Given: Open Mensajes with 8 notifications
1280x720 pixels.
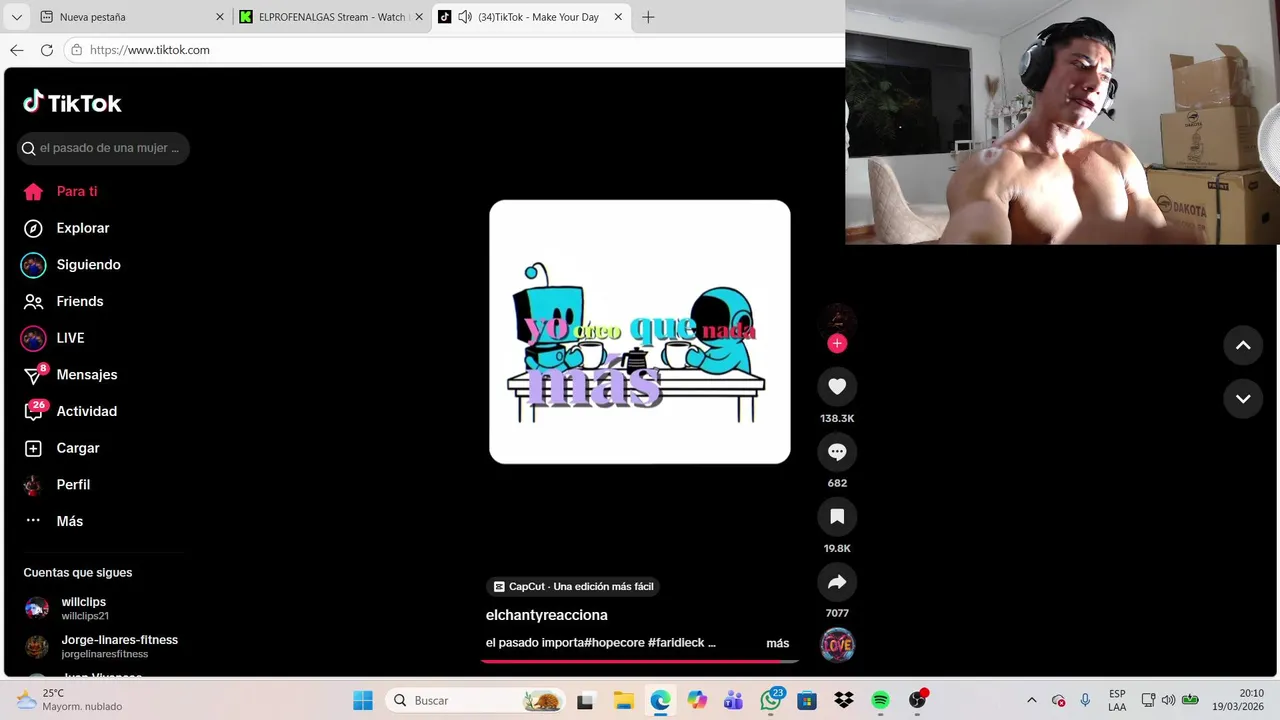Looking at the screenshot, I should (70, 375).
